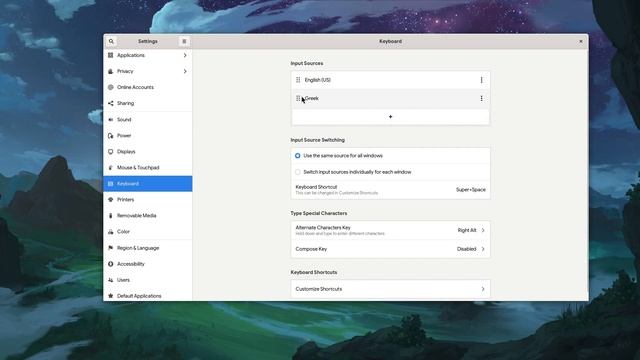The image size is (640, 360).
Task: Click the Region & Language flag icon
Action: click(110, 248)
